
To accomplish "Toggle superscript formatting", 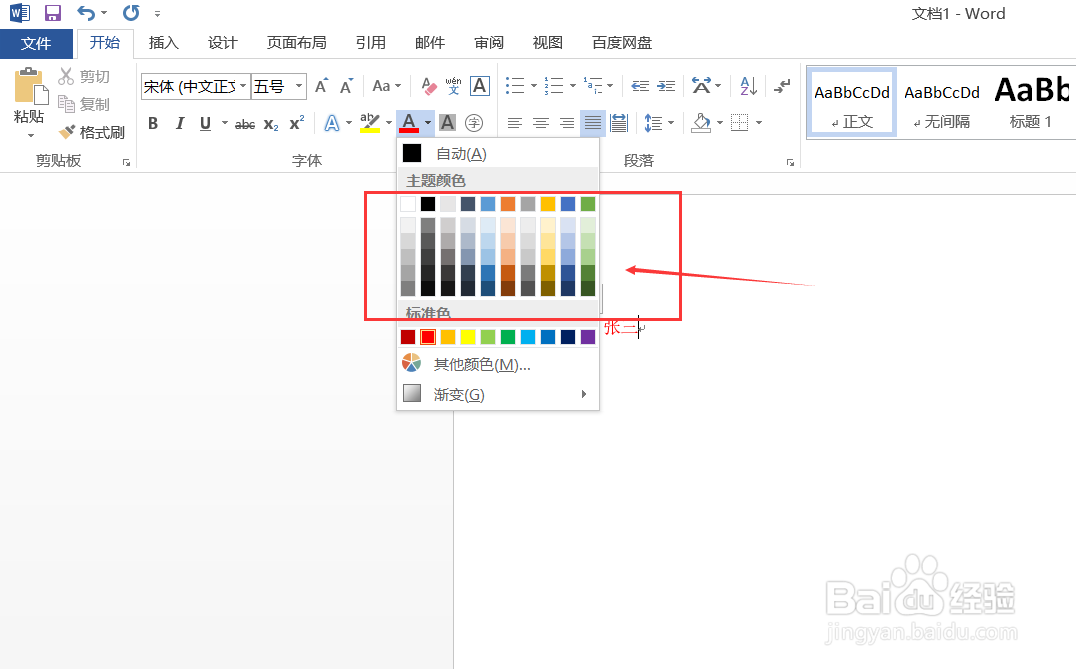I will pos(296,124).
